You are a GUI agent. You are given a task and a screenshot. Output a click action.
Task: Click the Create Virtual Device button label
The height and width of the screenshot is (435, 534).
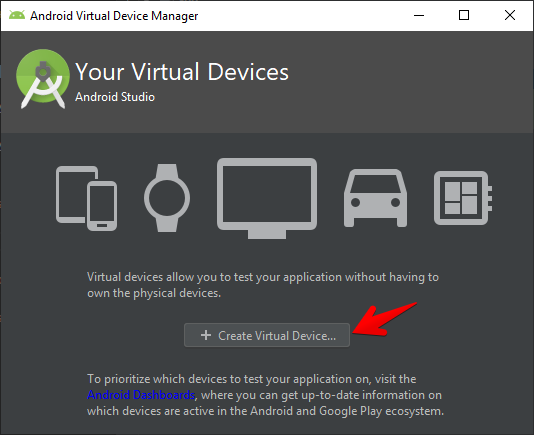click(277, 336)
